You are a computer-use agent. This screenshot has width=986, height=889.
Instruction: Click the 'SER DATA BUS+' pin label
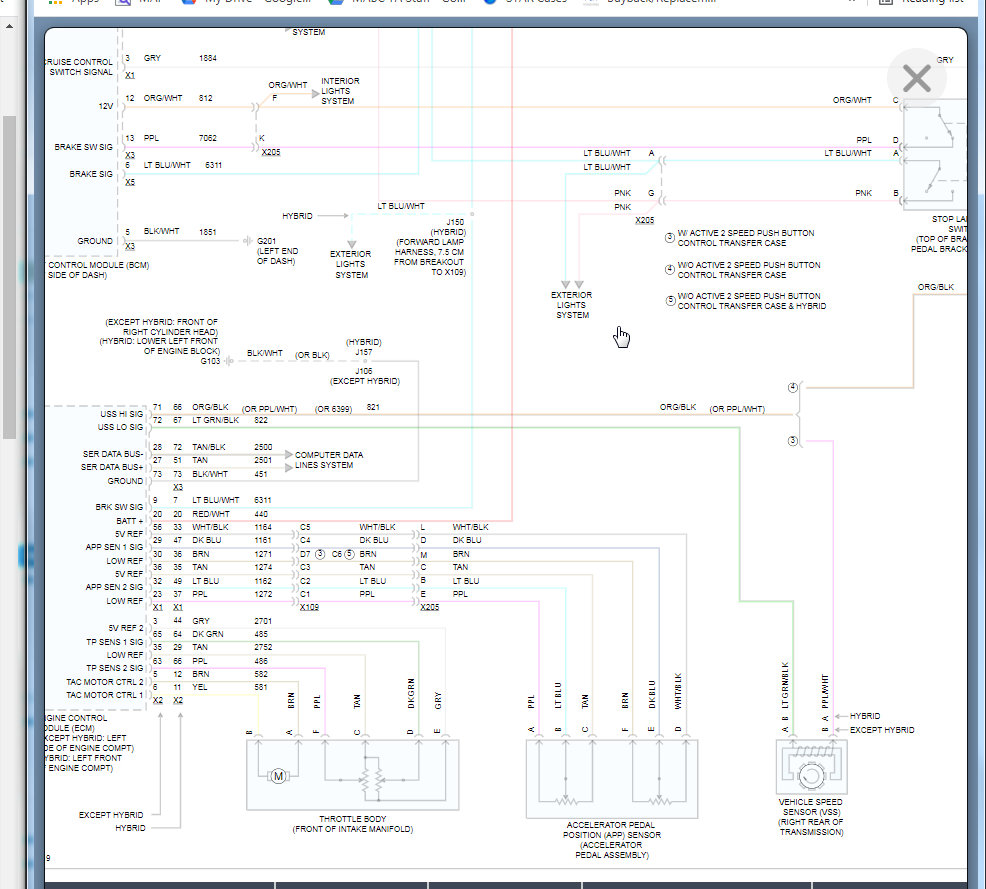(112, 467)
